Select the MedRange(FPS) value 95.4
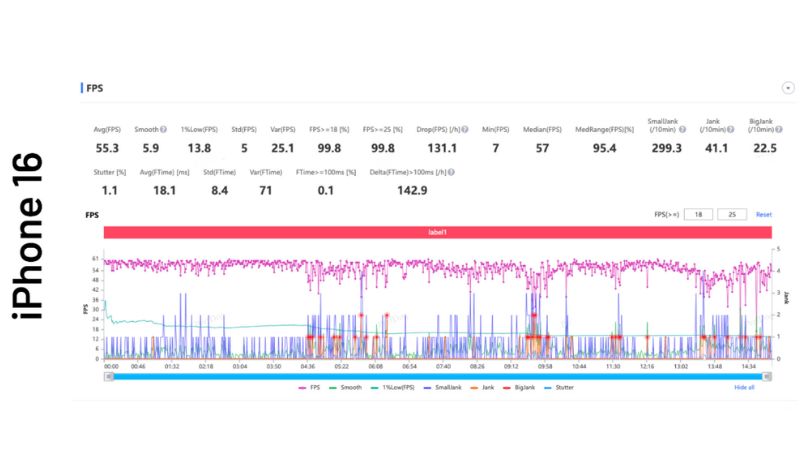The width and height of the screenshot is (800, 450). tap(605, 148)
